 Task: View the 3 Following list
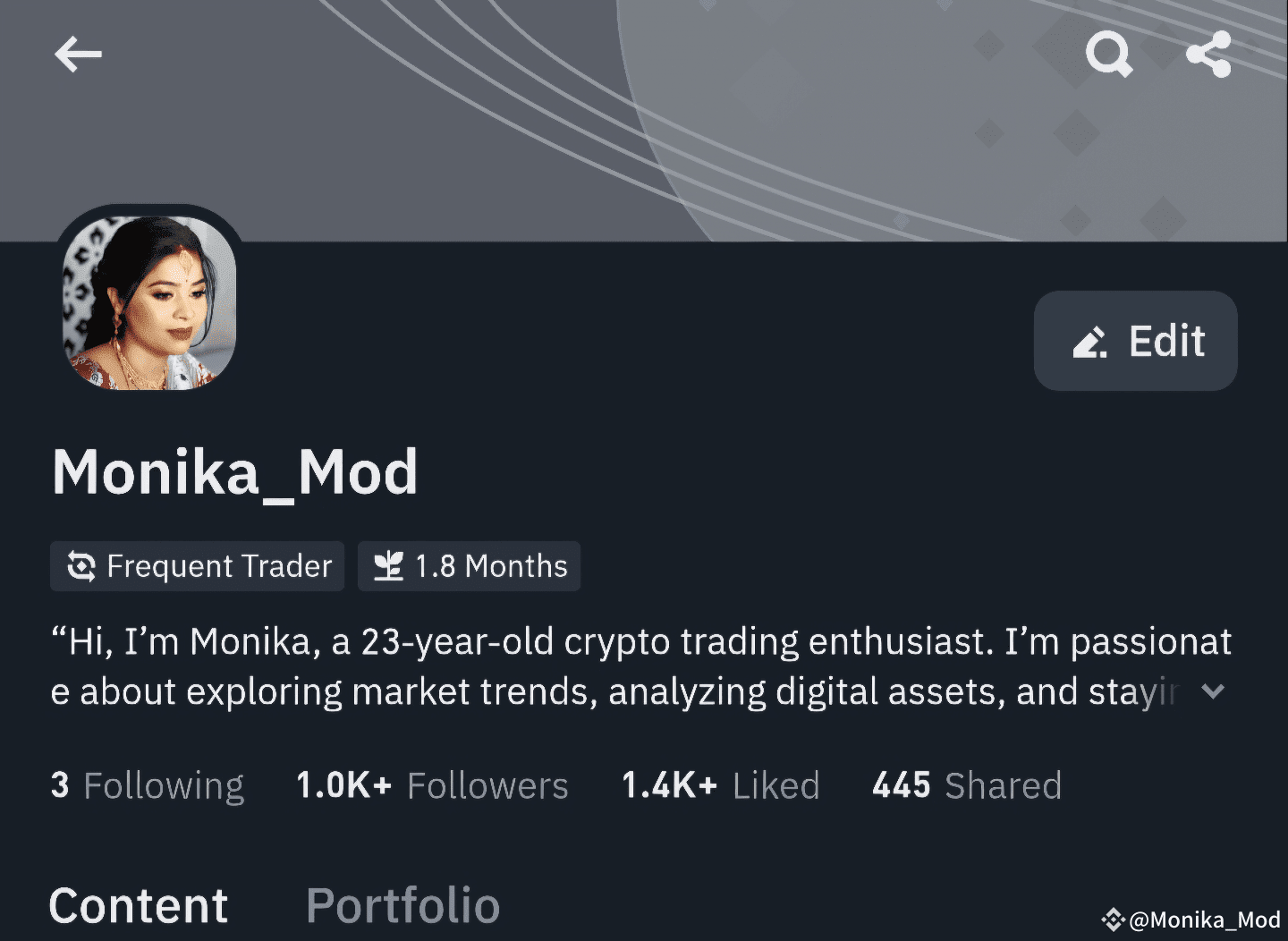(x=147, y=784)
